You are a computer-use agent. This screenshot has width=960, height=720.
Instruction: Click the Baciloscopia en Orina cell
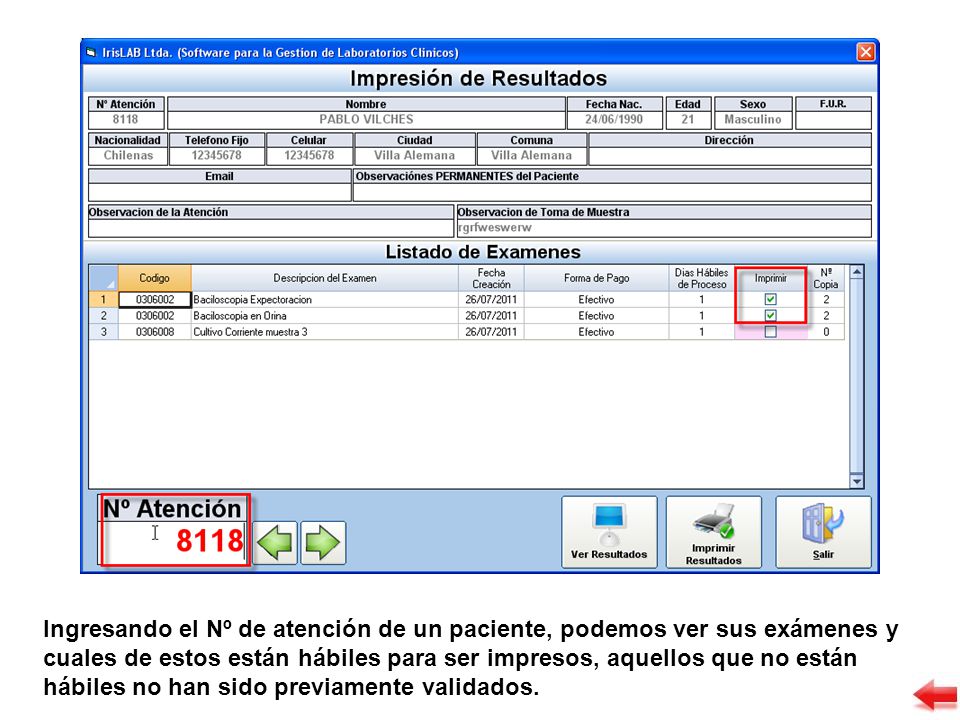[x=324, y=315]
